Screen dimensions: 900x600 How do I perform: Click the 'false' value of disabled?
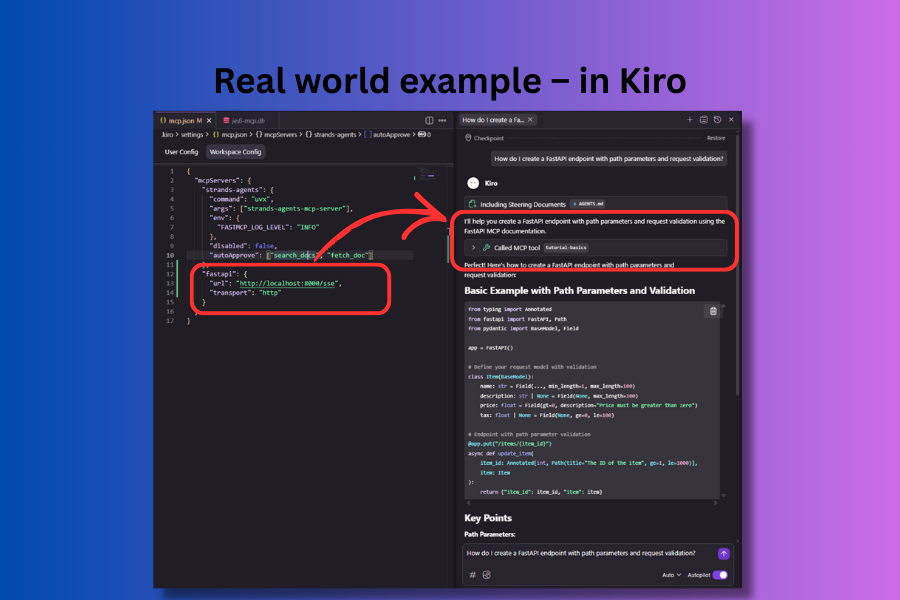(x=265, y=246)
